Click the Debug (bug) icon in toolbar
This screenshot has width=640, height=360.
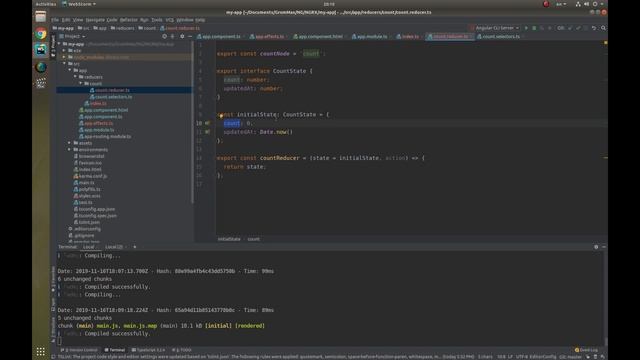click(x=534, y=28)
